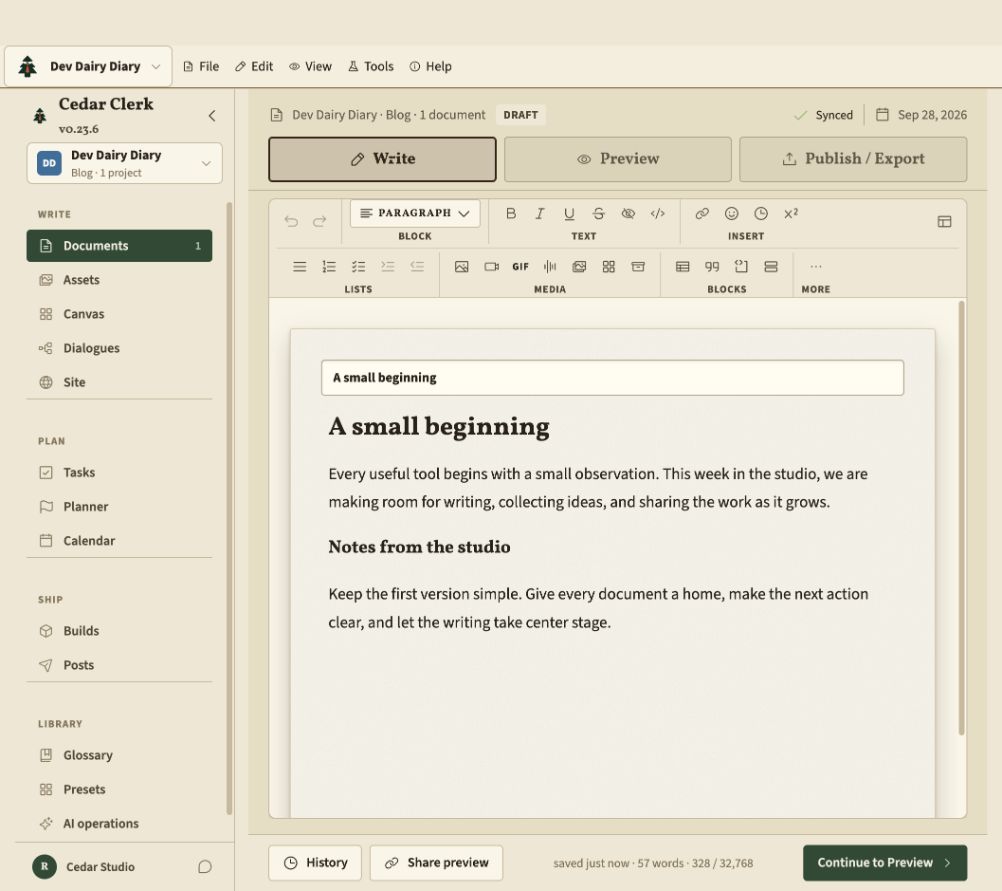Show more toolbar options
The width and height of the screenshot is (1002, 891).
[x=816, y=267]
